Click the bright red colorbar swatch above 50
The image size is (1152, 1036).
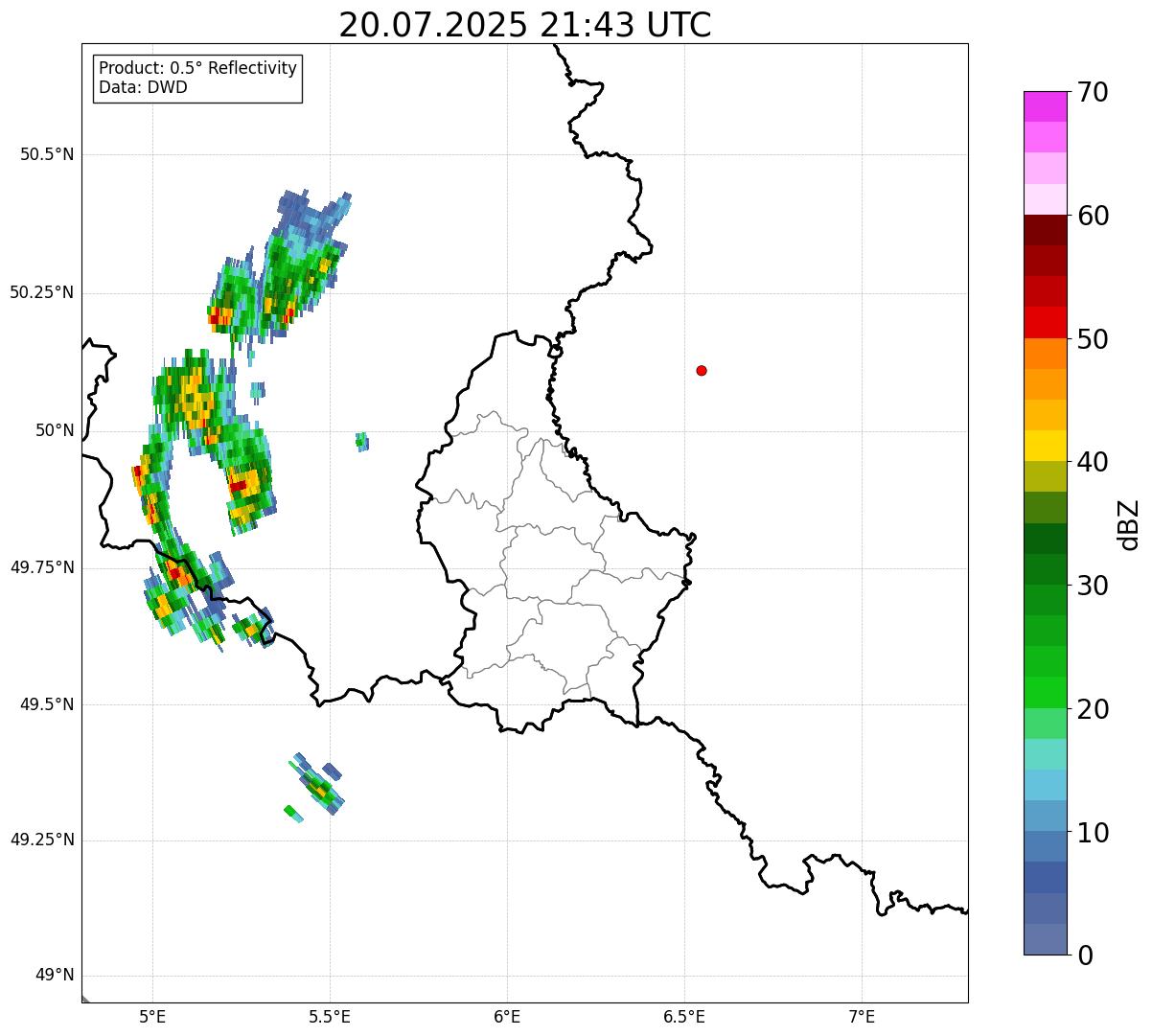(x=1045, y=323)
